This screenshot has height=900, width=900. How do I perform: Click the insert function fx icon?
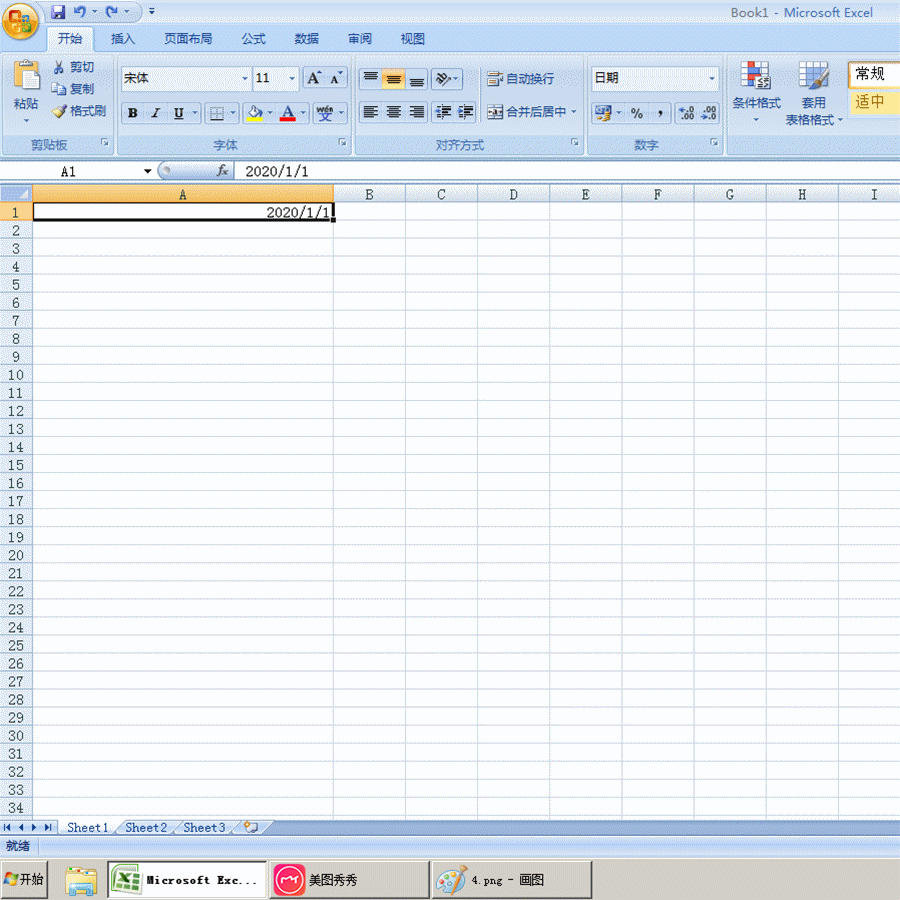(223, 171)
